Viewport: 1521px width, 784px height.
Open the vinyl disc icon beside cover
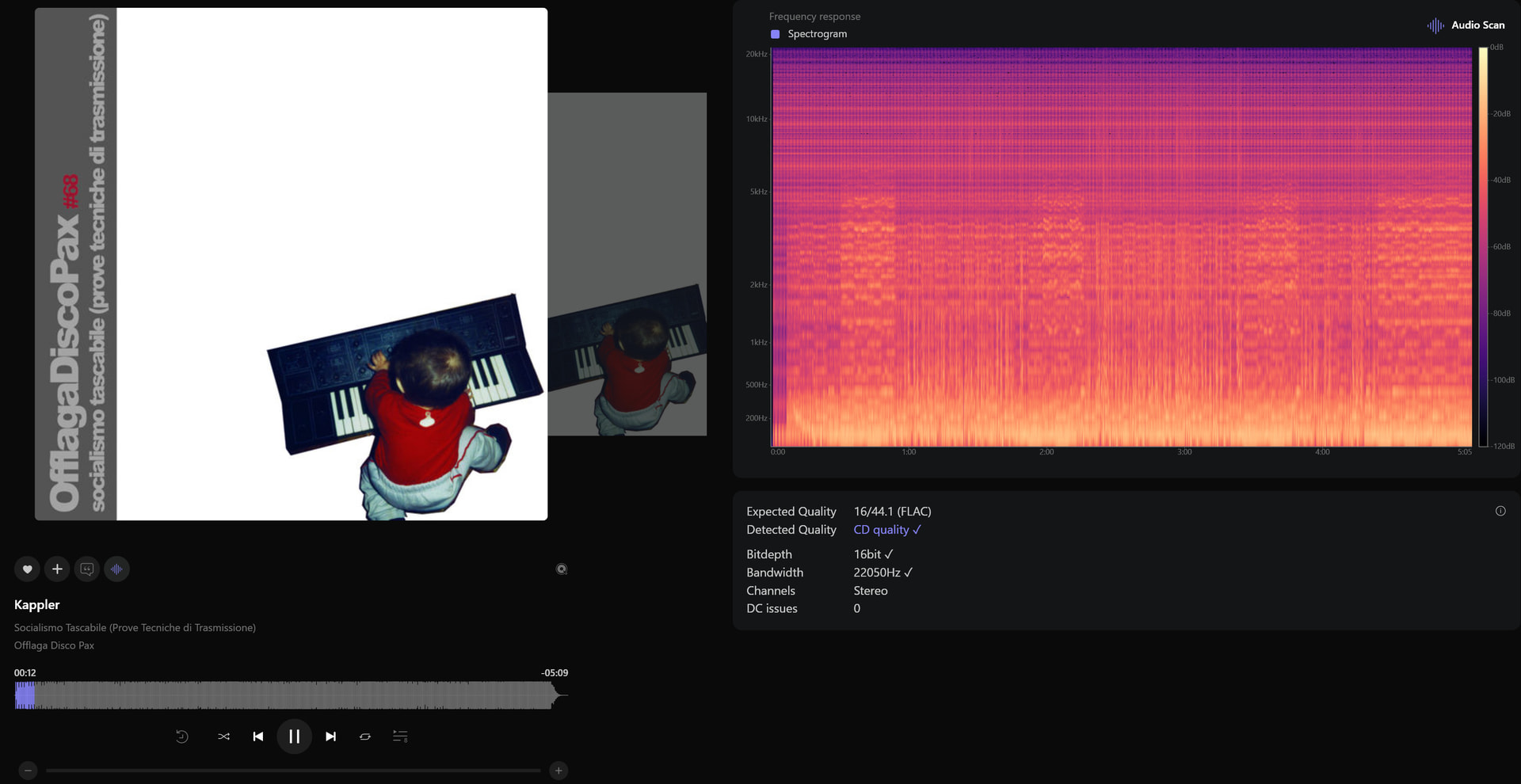pyautogui.click(x=562, y=569)
